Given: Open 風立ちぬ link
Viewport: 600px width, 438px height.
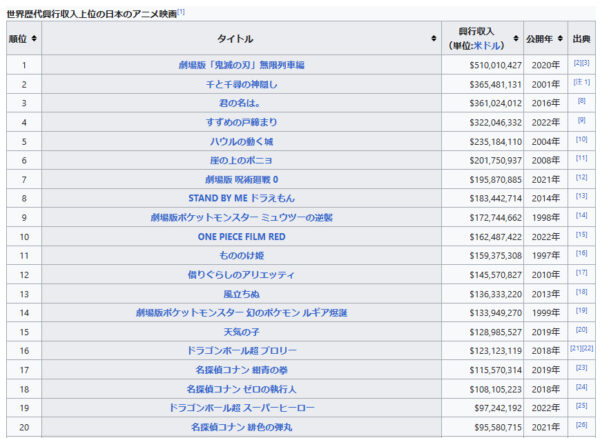Looking at the screenshot, I should point(241,294).
